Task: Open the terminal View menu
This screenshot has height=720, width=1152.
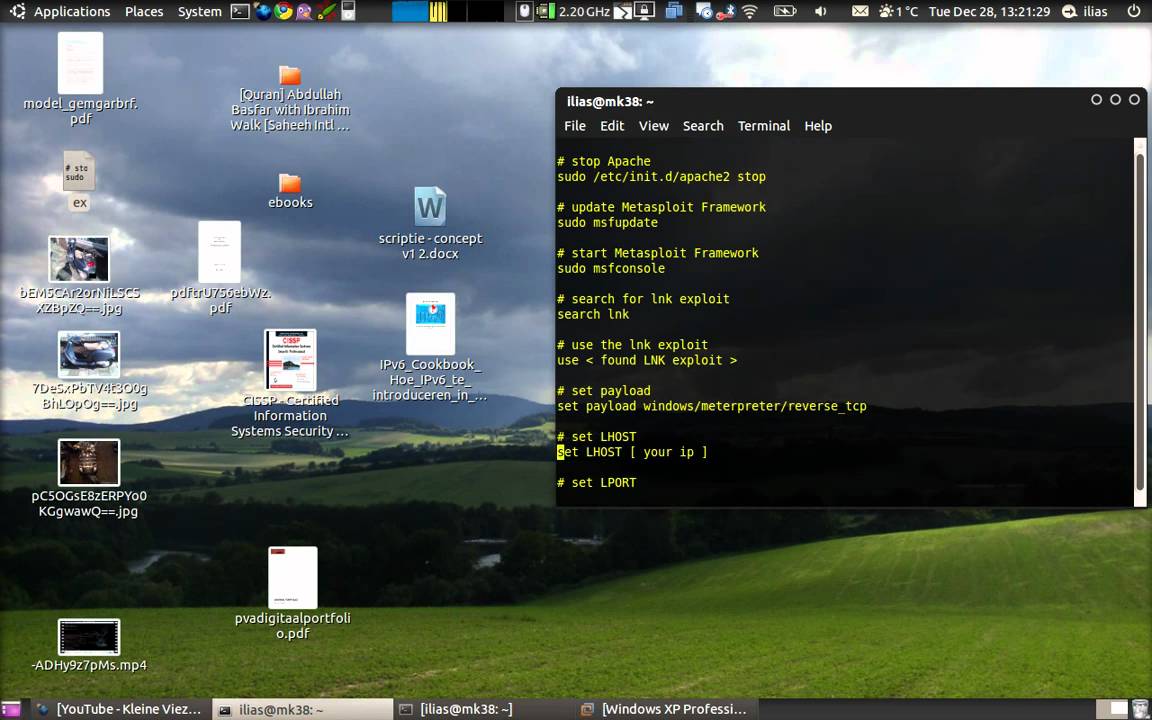Action: [x=653, y=126]
